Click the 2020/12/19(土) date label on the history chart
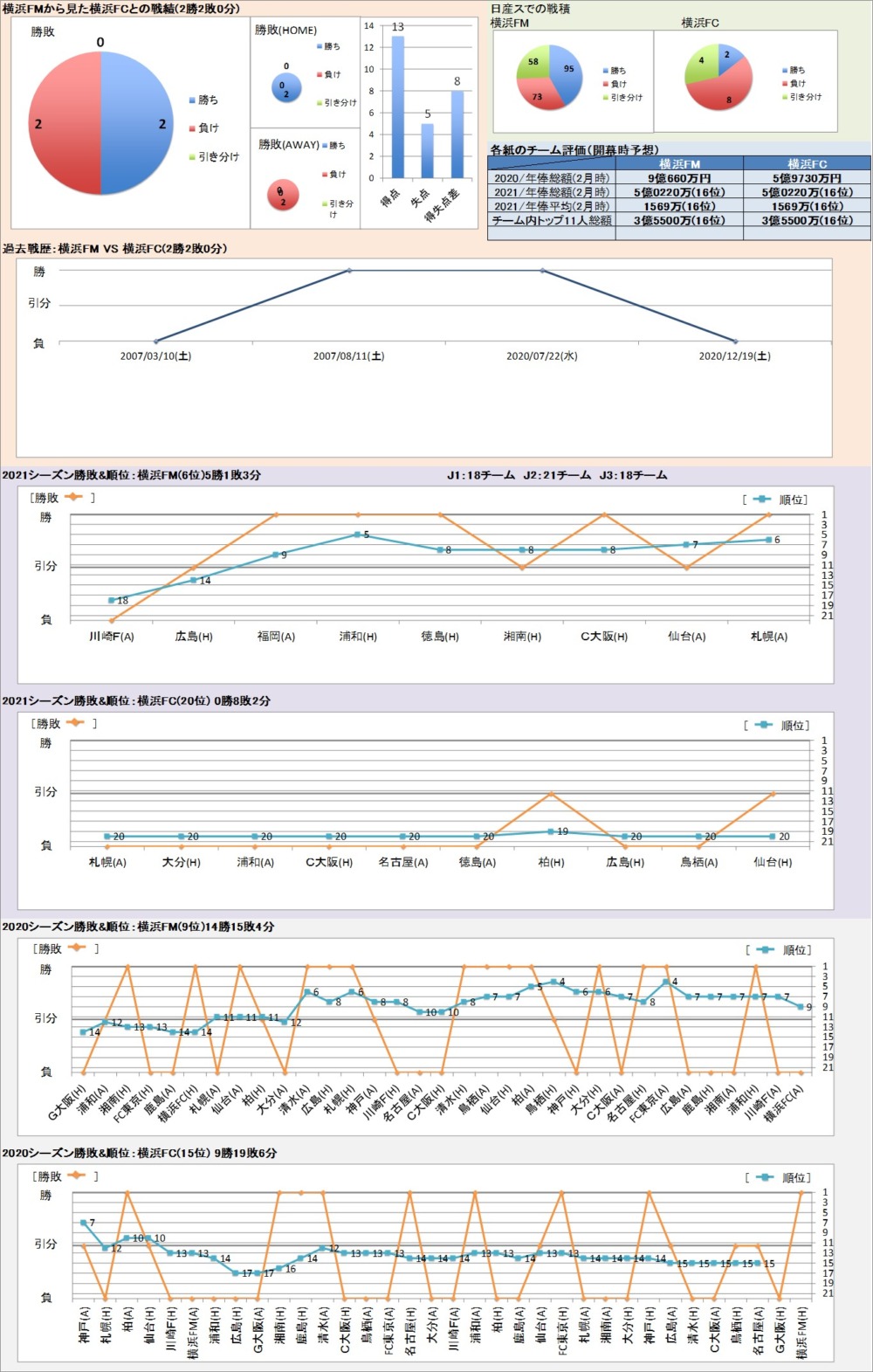The height and width of the screenshot is (1372, 873). coord(734,356)
